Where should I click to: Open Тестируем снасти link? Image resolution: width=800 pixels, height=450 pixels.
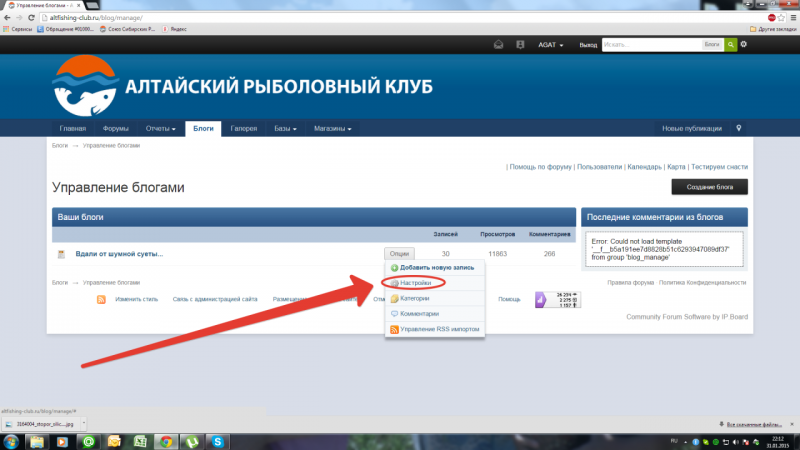point(719,167)
